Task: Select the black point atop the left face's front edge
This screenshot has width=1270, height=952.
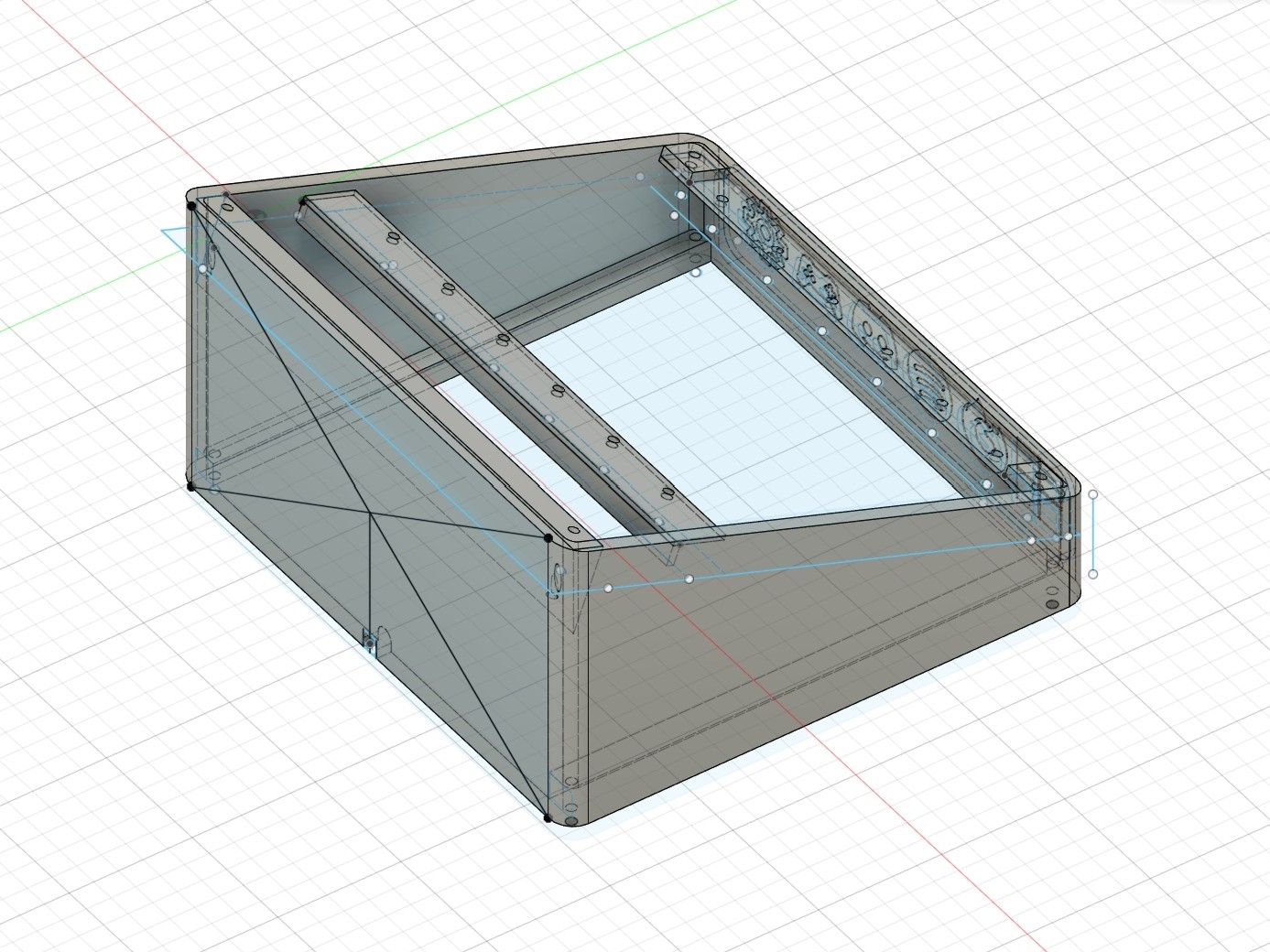Action: [x=548, y=539]
